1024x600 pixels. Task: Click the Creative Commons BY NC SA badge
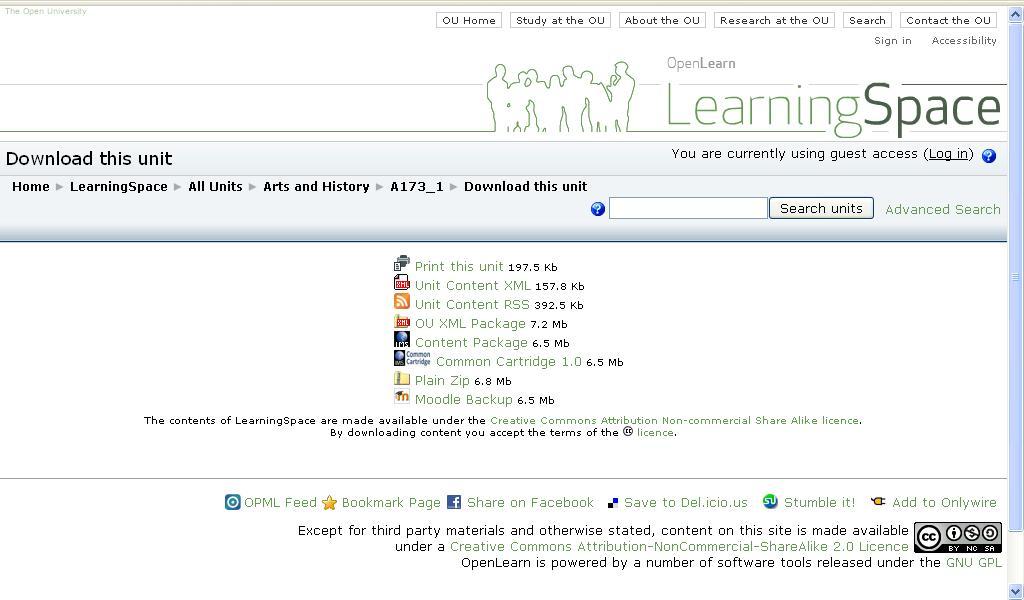click(x=957, y=537)
